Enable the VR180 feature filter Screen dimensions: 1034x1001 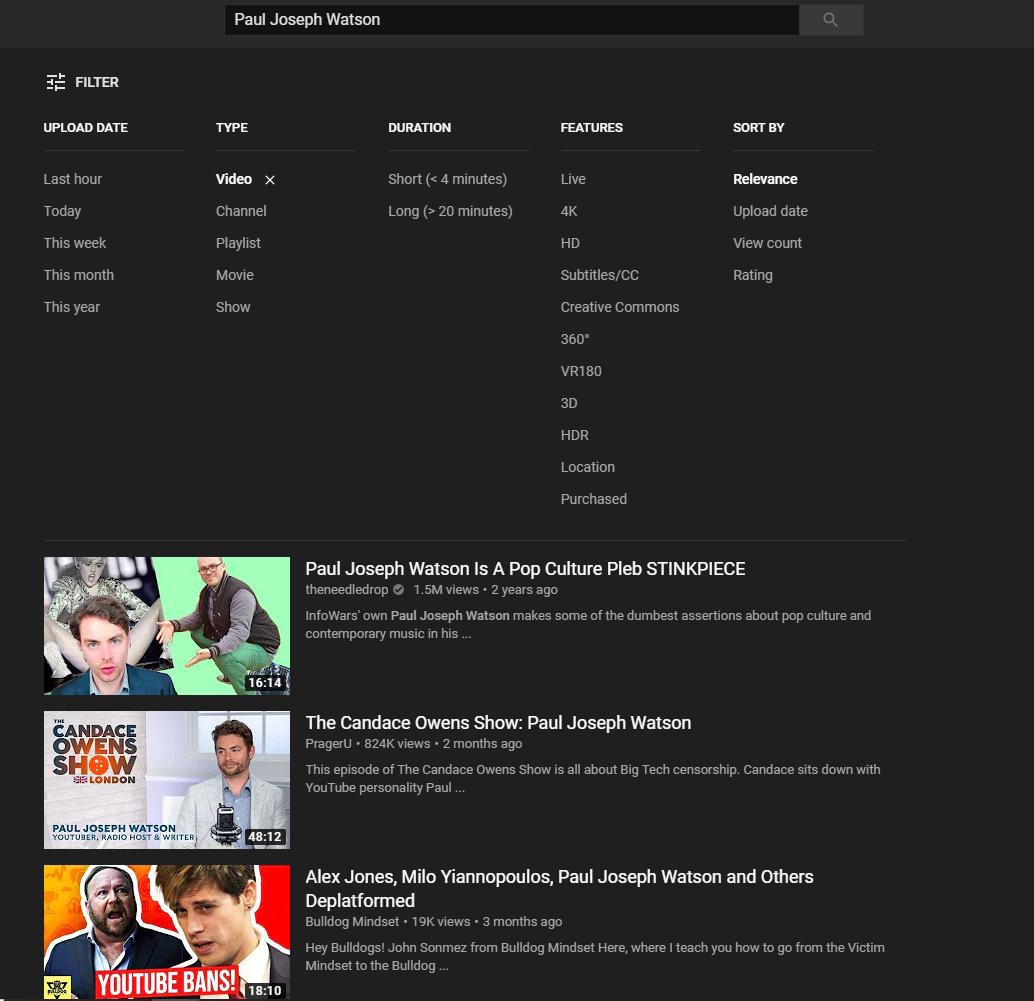point(580,371)
